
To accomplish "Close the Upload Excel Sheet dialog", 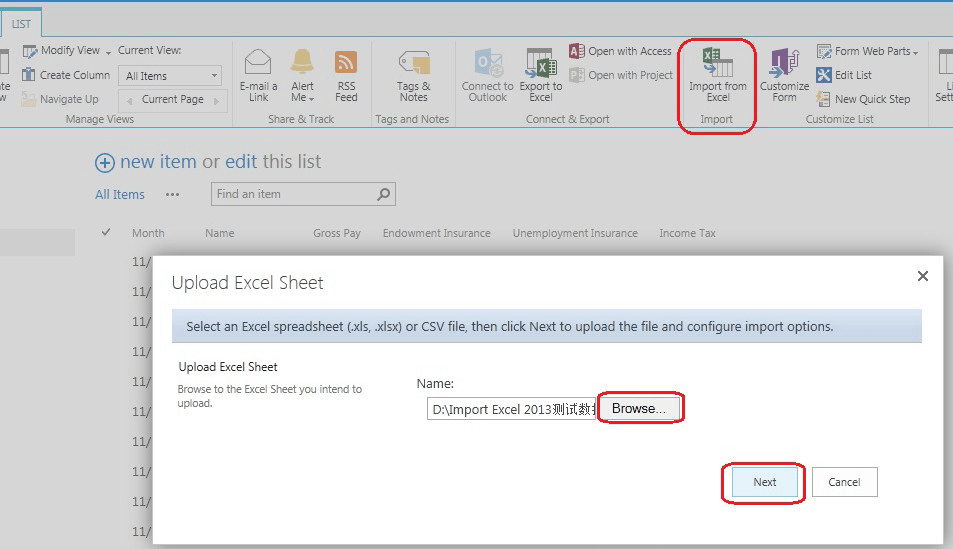I will click(923, 276).
